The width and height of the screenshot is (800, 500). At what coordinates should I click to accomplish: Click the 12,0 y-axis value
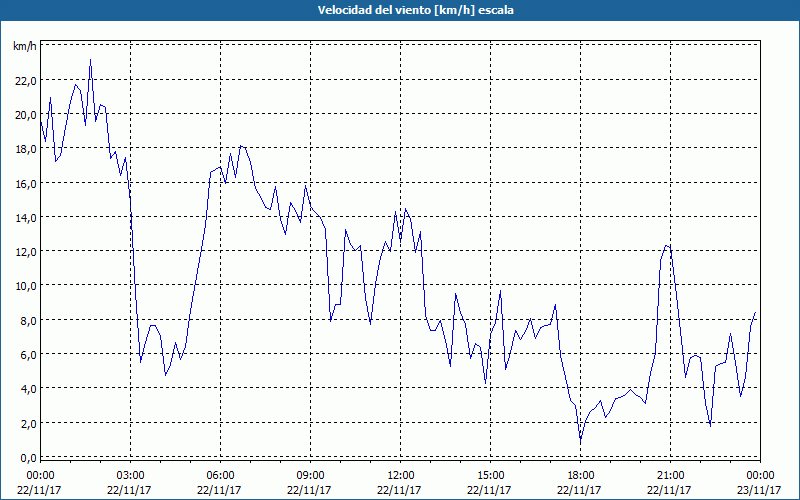[x=26, y=252]
